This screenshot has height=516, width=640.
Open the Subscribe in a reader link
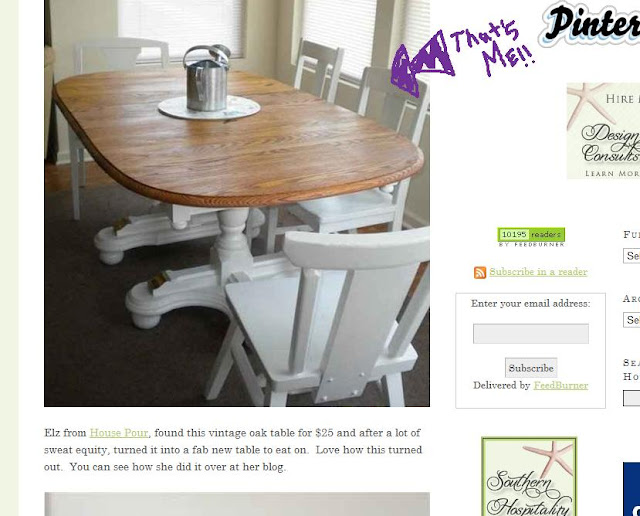pyautogui.click(x=538, y=272)
